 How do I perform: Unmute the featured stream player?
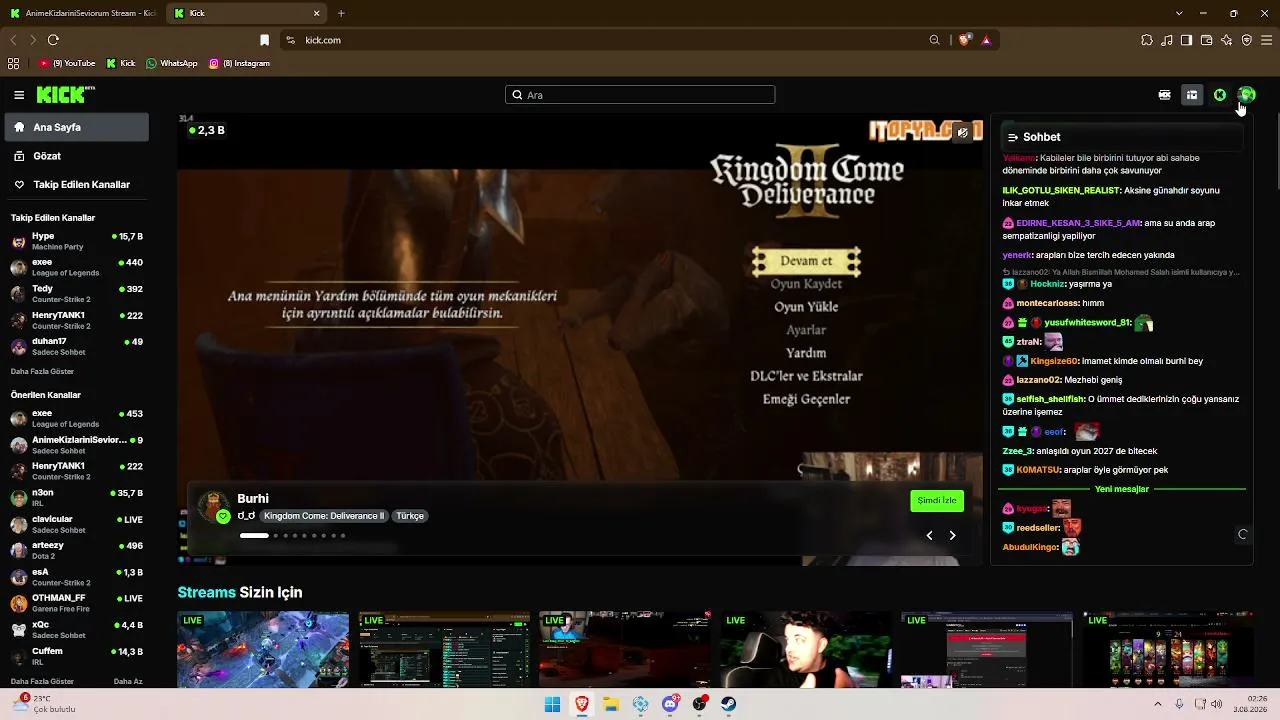[x=963, y=132]
